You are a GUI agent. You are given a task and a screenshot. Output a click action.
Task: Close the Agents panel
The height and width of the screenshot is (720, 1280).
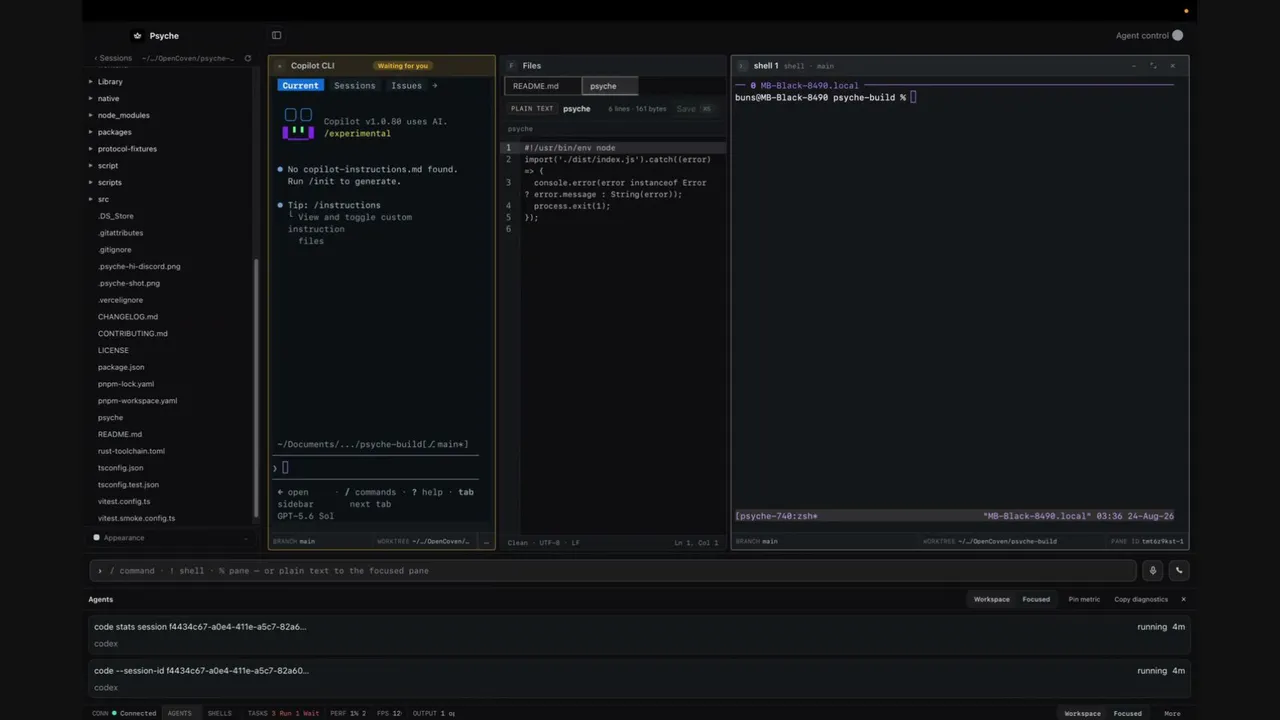point(1183,599)
